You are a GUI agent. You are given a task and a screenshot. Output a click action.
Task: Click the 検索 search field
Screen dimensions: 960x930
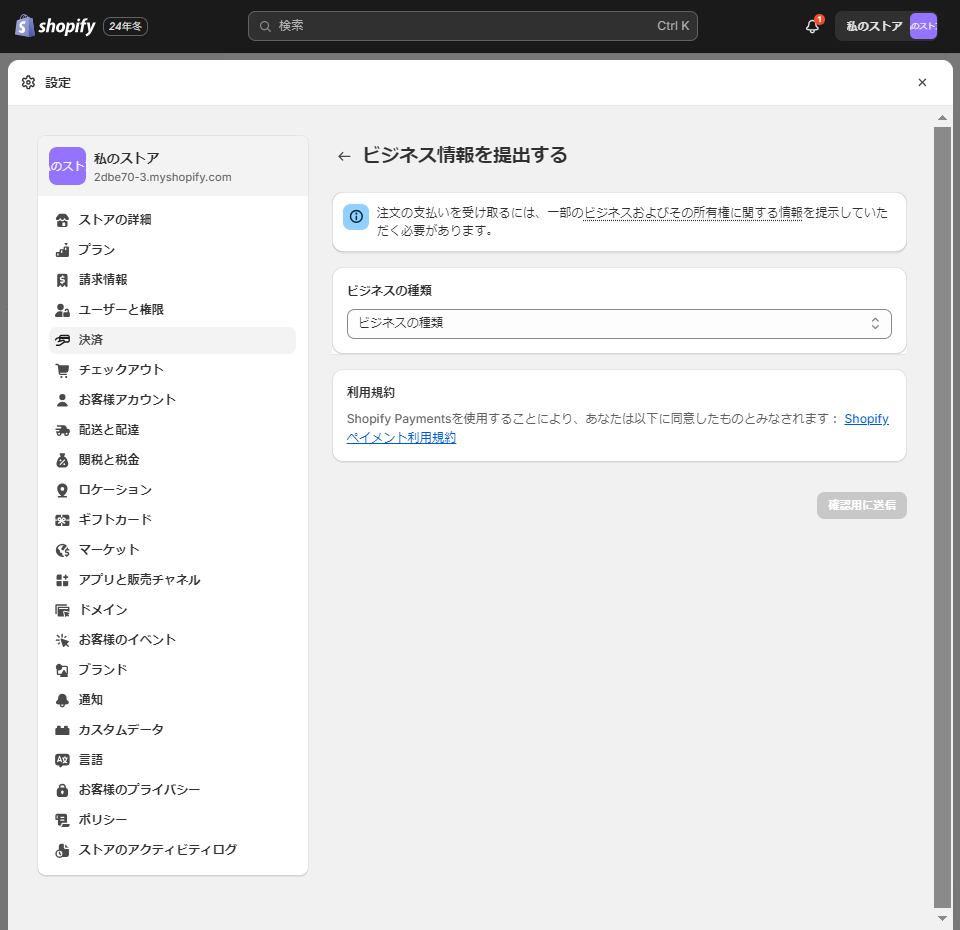pos(473,26)
